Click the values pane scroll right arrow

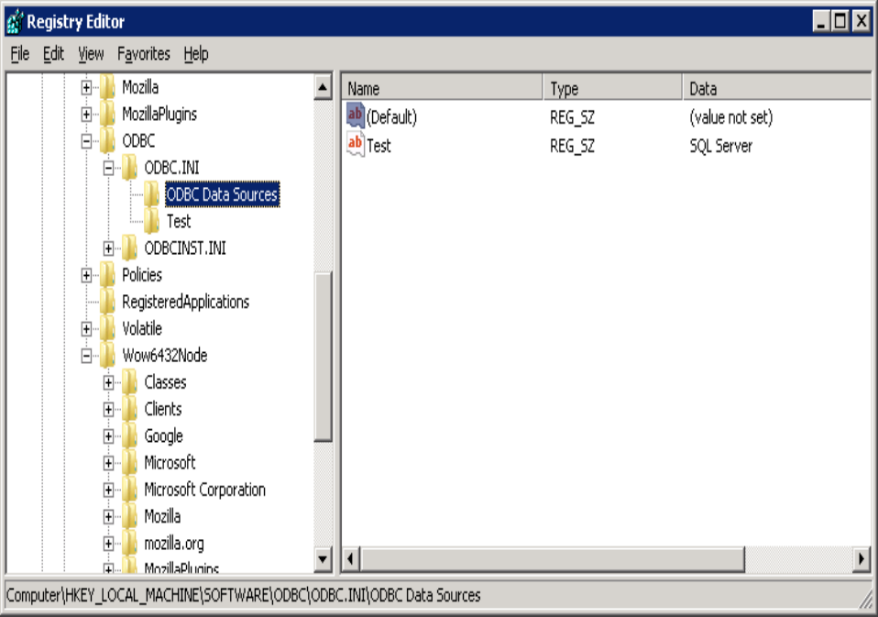click(x=861, y=559)
